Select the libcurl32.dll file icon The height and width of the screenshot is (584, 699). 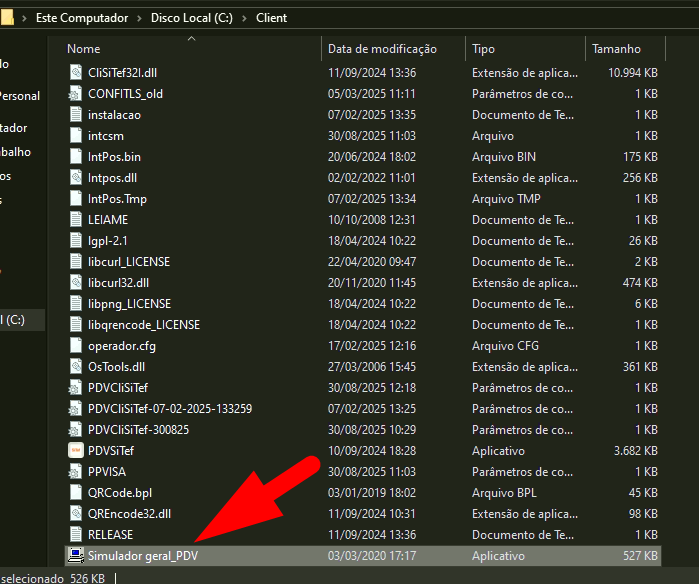[76, 283]
